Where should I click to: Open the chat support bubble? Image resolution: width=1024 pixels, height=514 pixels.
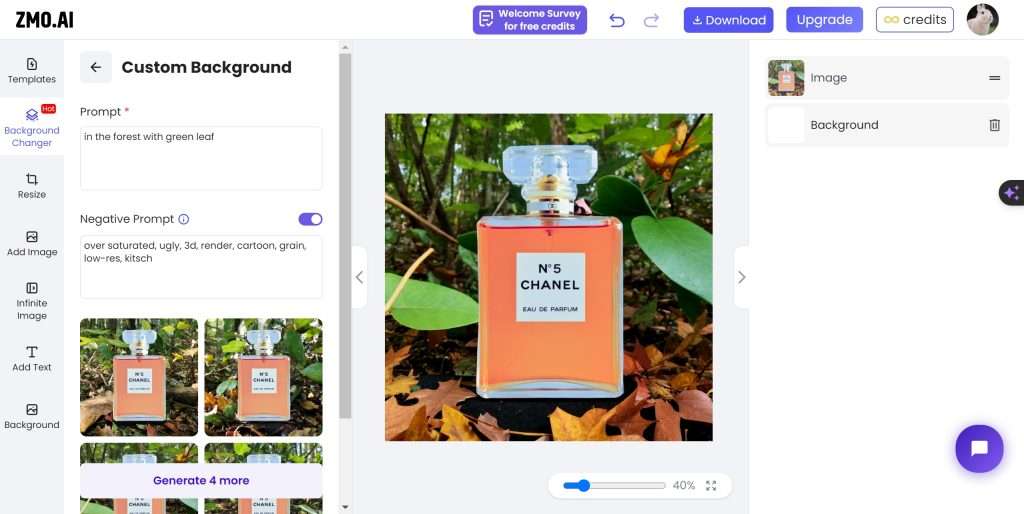tap(979, 449)
